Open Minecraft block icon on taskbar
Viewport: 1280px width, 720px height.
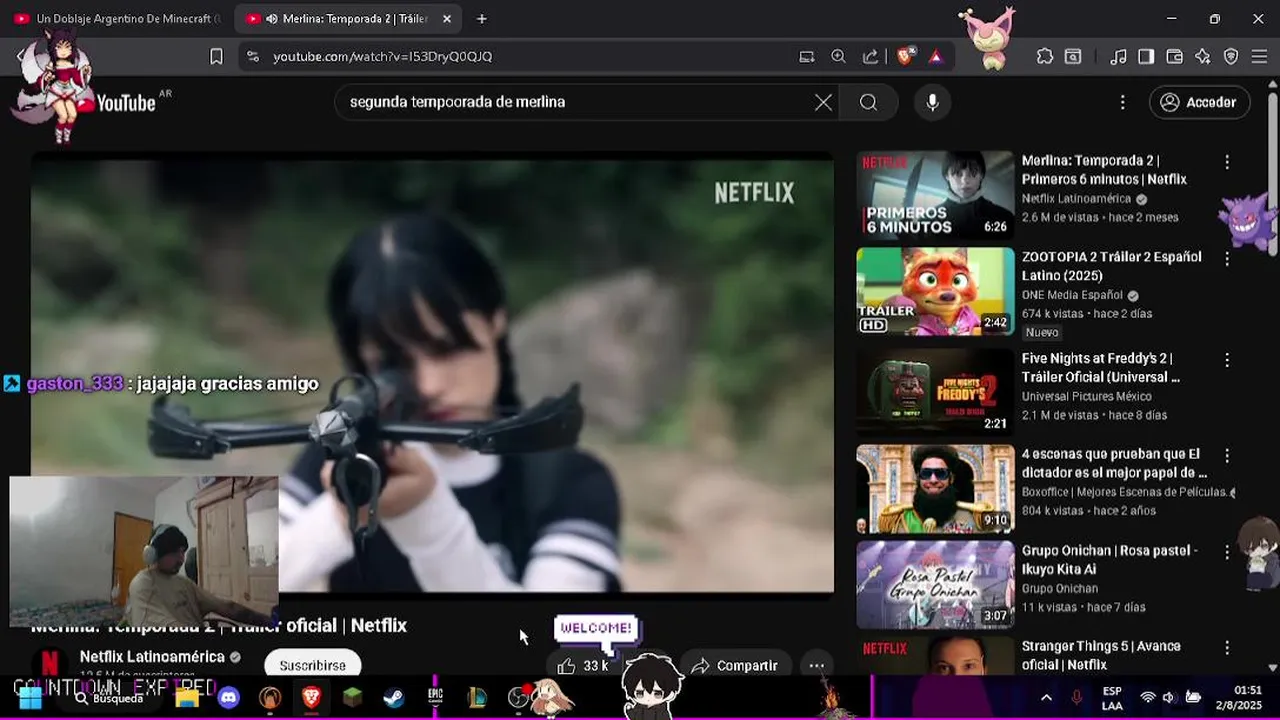click(352, 697)
